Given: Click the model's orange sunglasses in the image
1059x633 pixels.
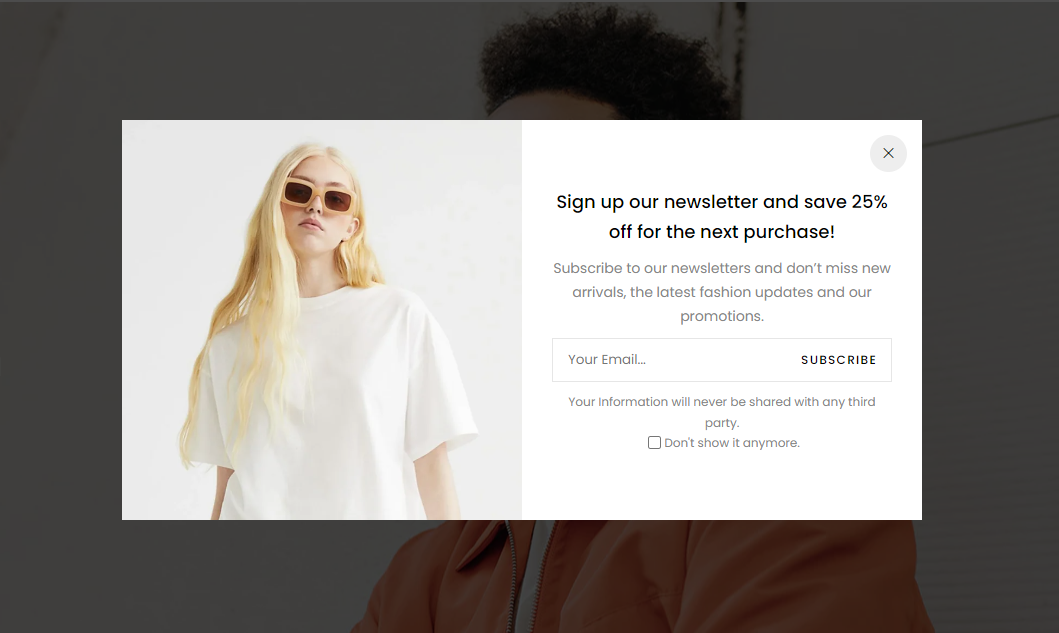Looking at the screenshot, I should pos(318,196).
